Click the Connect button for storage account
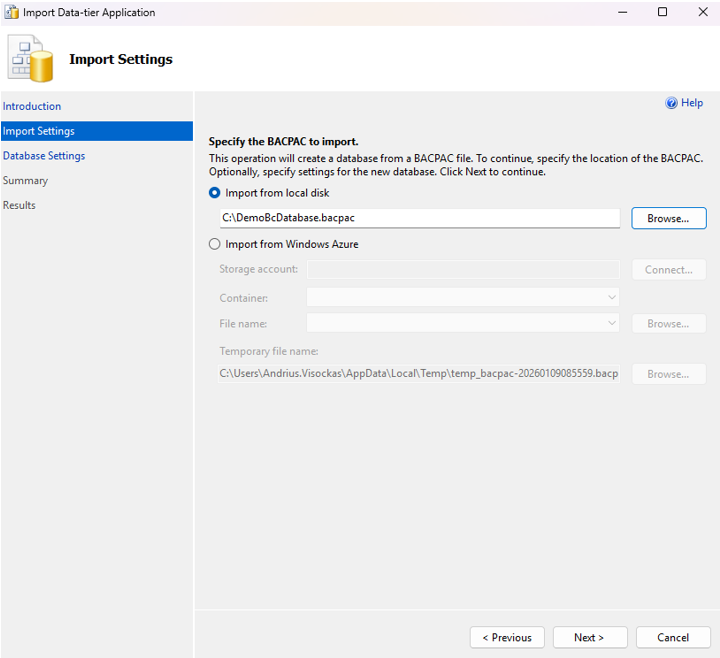Screen dimensions: 720x658 coord(668,270)
